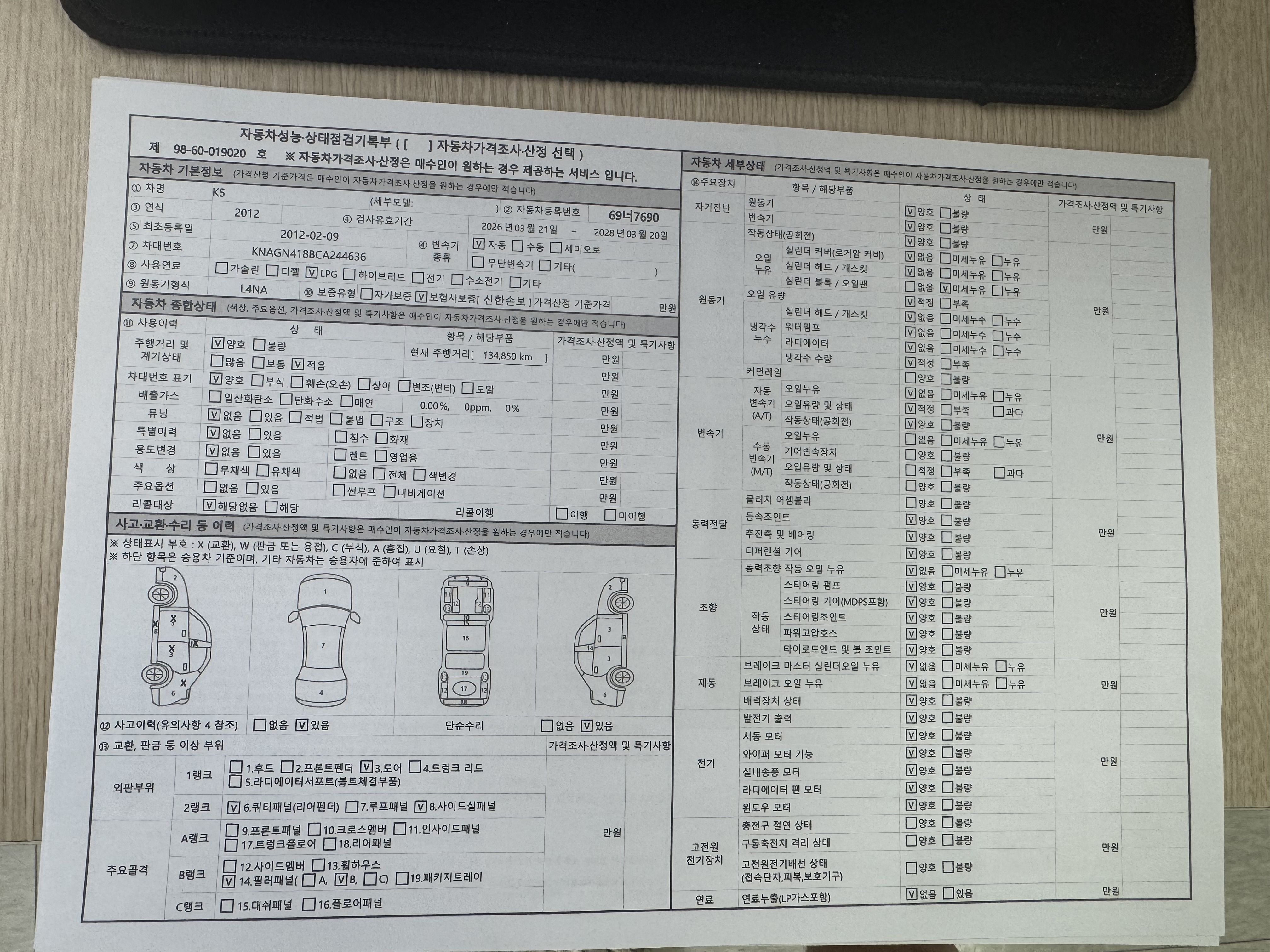Tick the 일산화탄소 emissions checkbox

click(215, 397)
